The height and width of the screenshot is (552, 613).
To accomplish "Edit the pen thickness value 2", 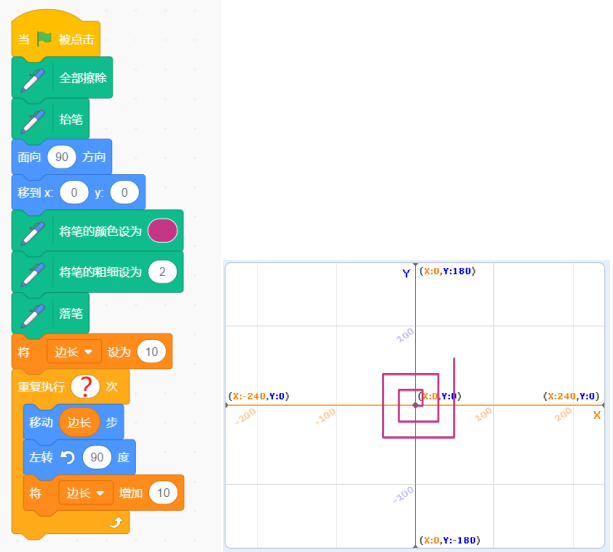I will coord(161,272).
